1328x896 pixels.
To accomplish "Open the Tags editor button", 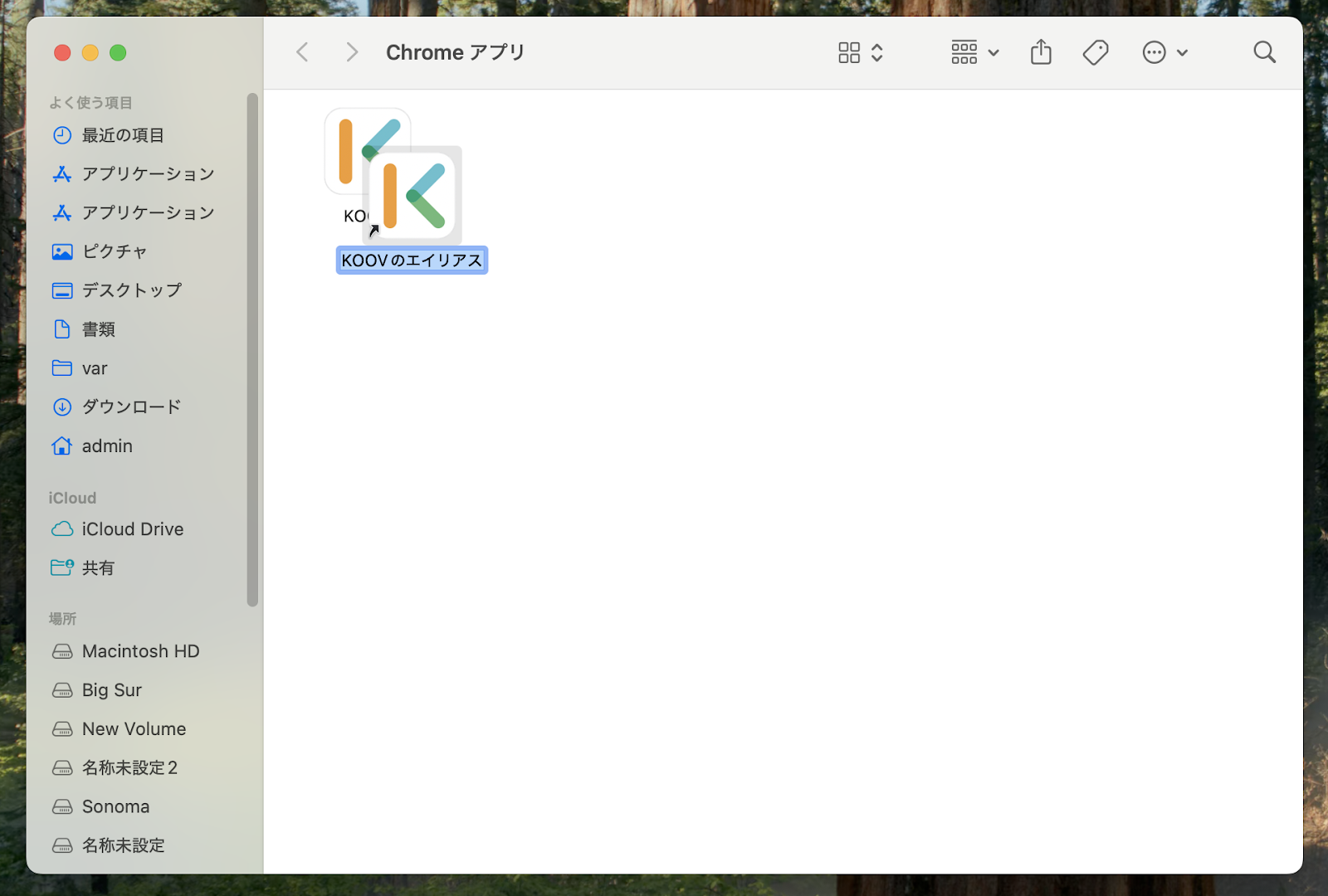I will coord(1096,53).
